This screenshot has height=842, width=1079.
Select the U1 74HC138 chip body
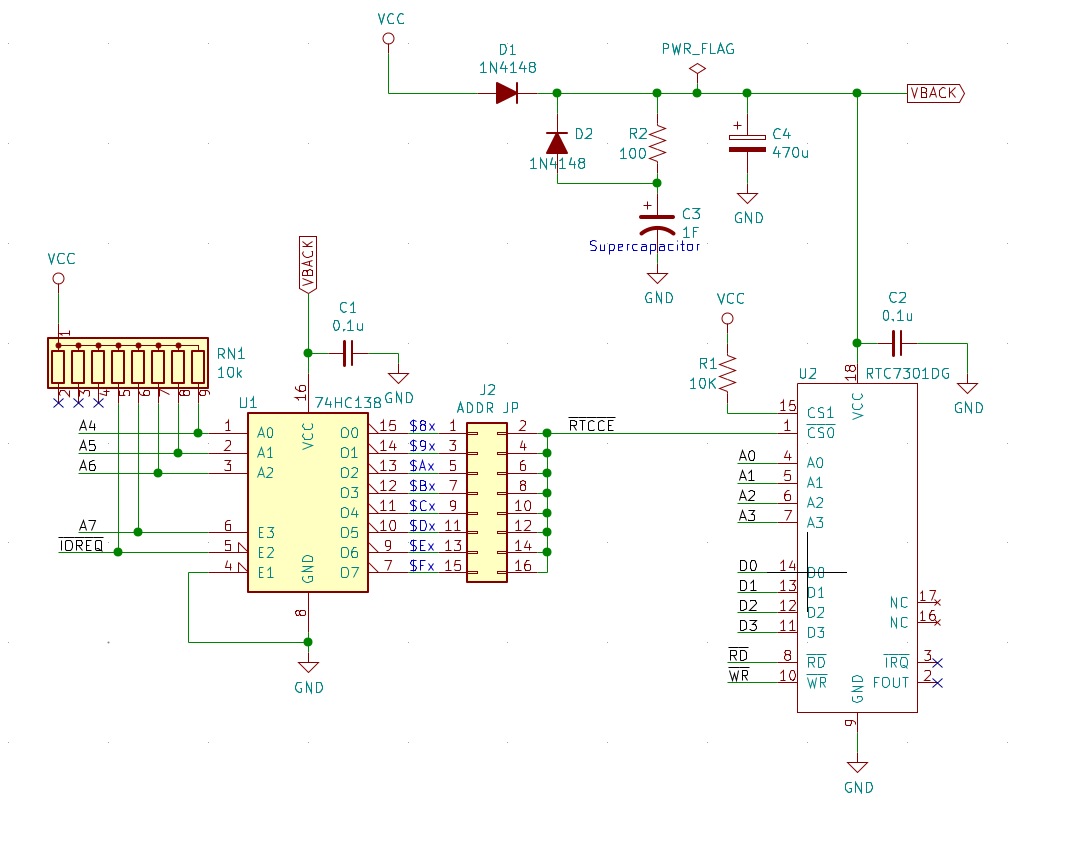point(308,502)
